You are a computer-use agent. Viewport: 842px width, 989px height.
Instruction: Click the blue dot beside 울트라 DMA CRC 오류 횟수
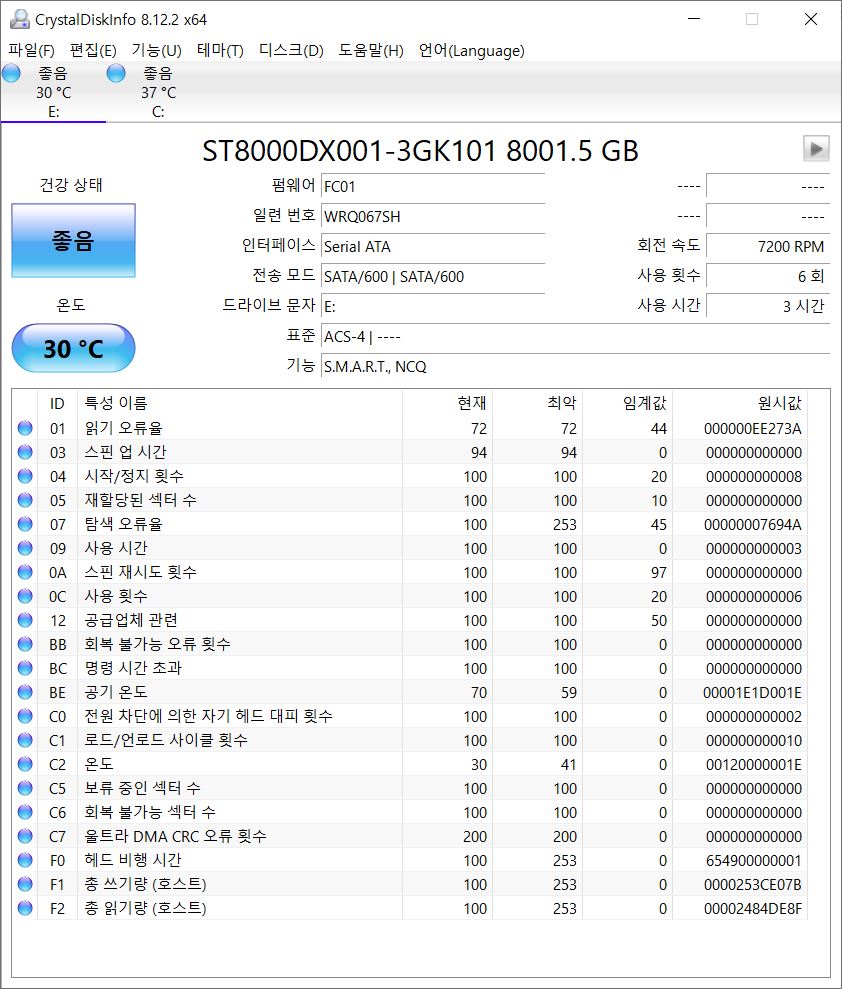click(x=25, y=836)
